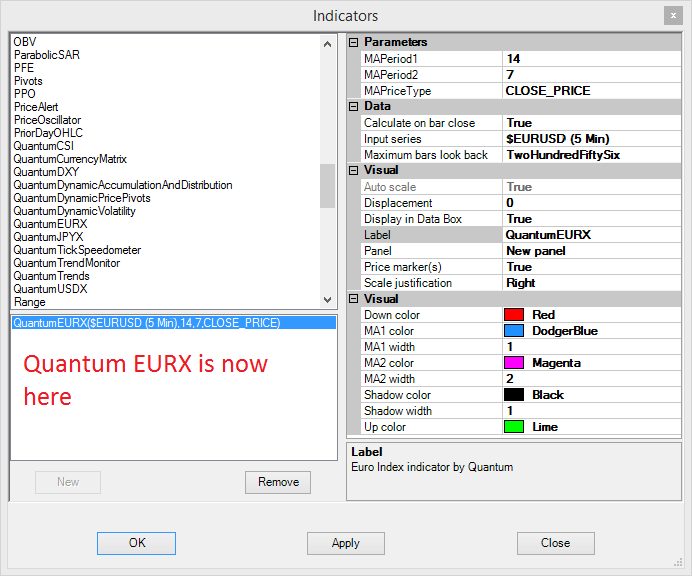Screen dimensions: 692x576
Task: Select QuantumDynamicAccumulationAndDistribution indicator
Action: [123, 185]
